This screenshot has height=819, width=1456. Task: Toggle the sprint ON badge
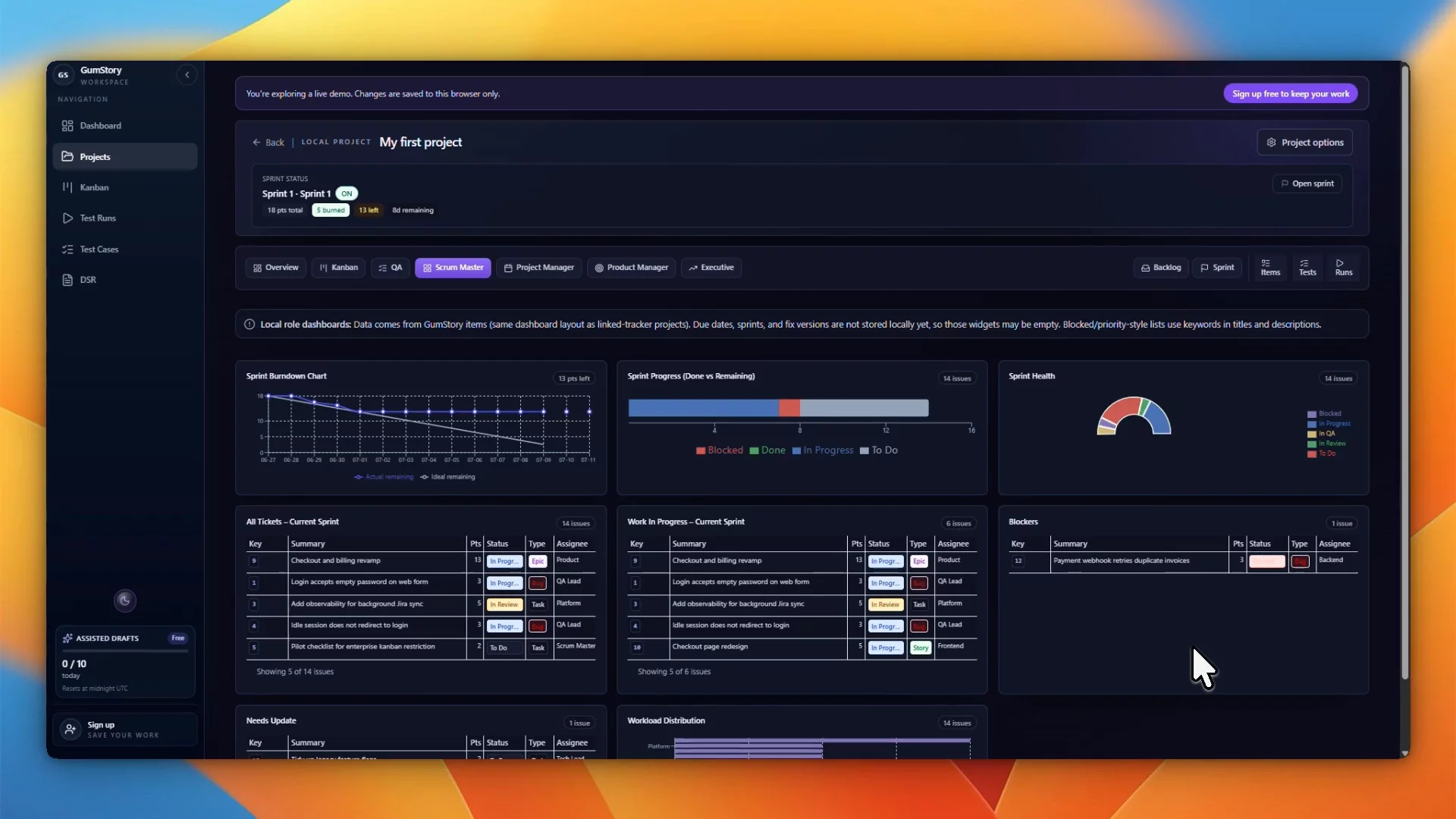(347, 193)
